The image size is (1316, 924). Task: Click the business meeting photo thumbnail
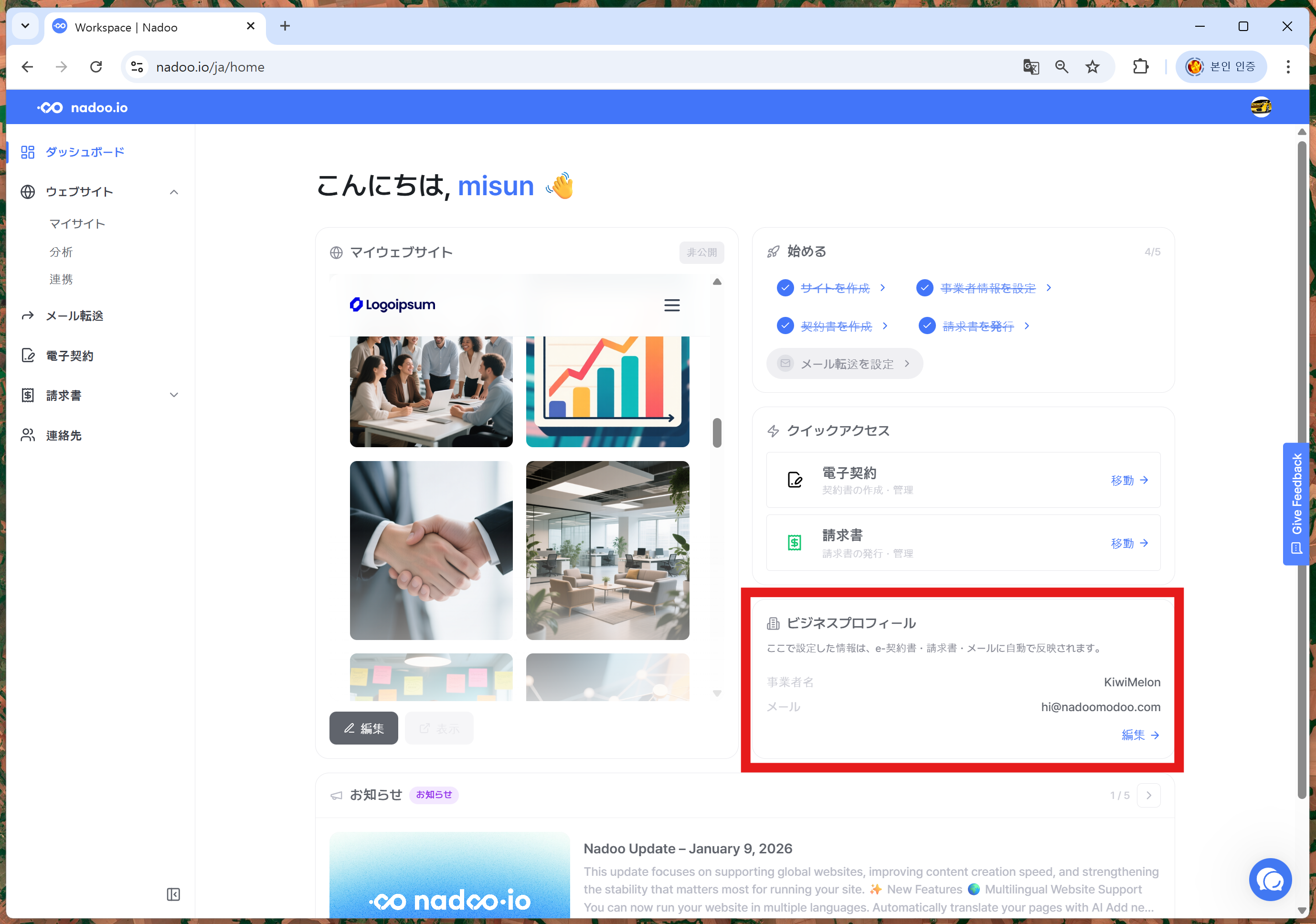pyautogui.click(x=431, y=391)
